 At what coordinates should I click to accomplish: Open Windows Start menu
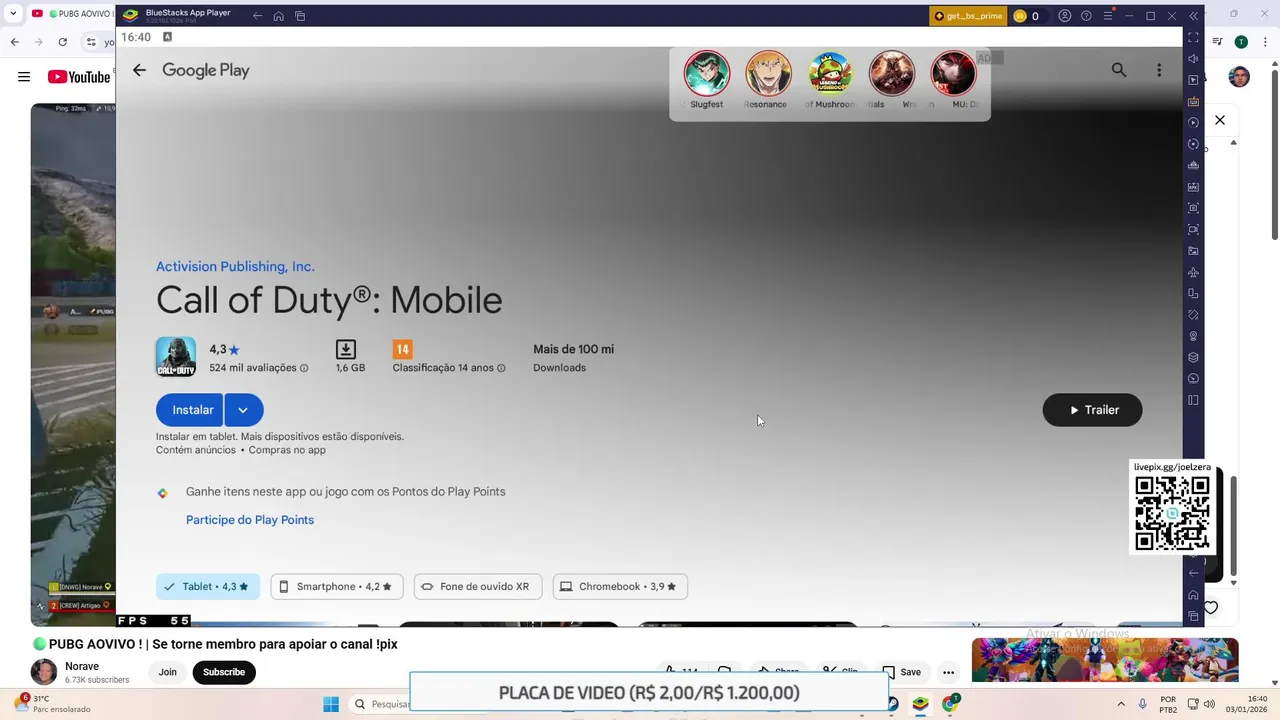click(x=331, y=704)
